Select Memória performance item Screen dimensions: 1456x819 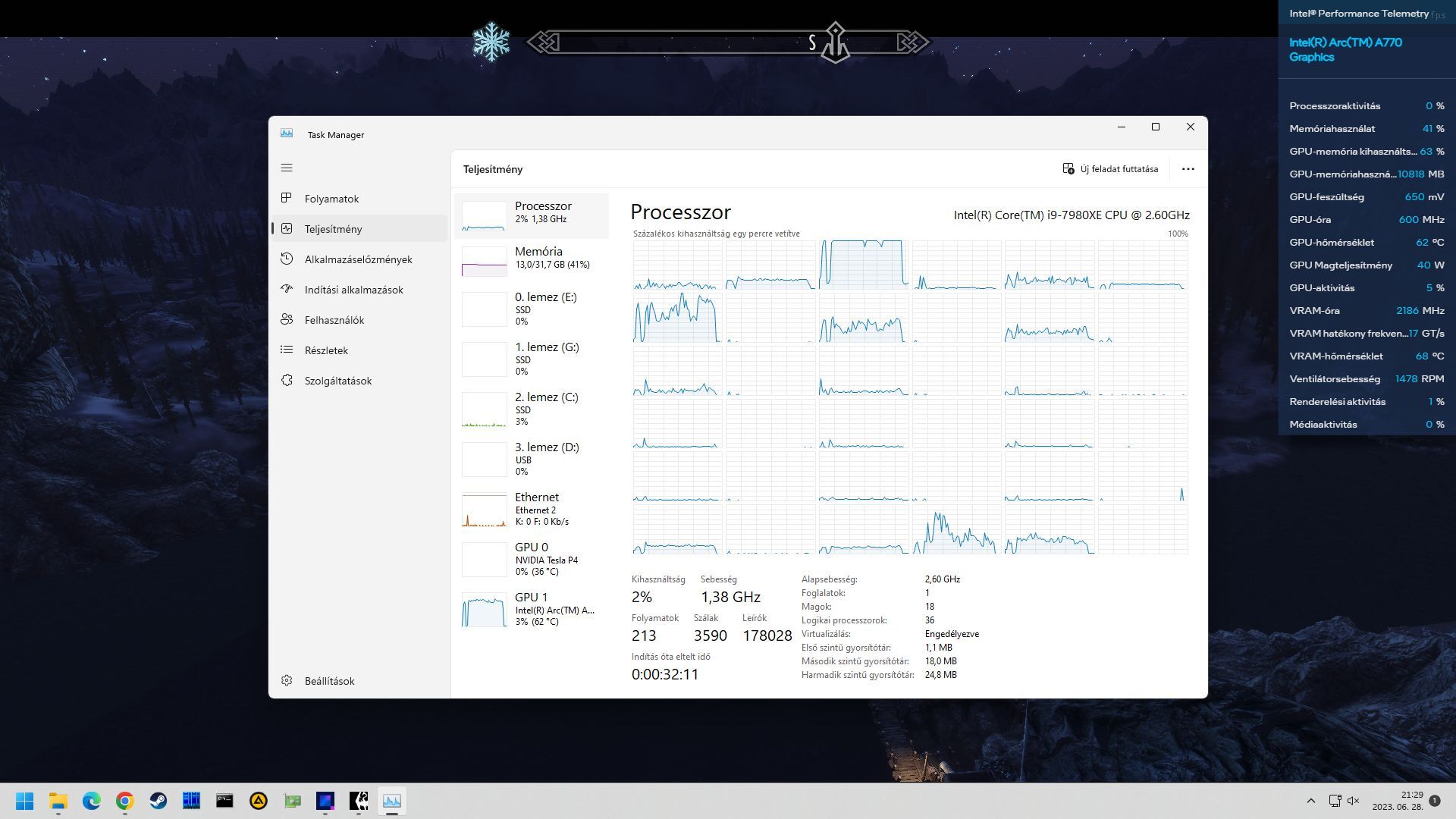pyautogui.click(x=531, y=261)
